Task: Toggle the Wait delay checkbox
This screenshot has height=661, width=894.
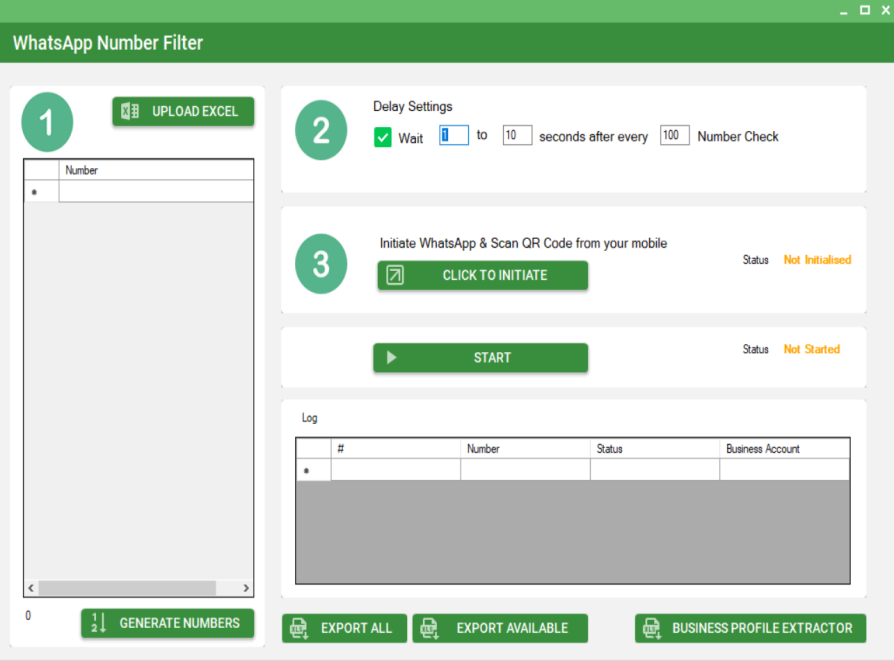Action: pyautogui.click(x=383, y=137)
